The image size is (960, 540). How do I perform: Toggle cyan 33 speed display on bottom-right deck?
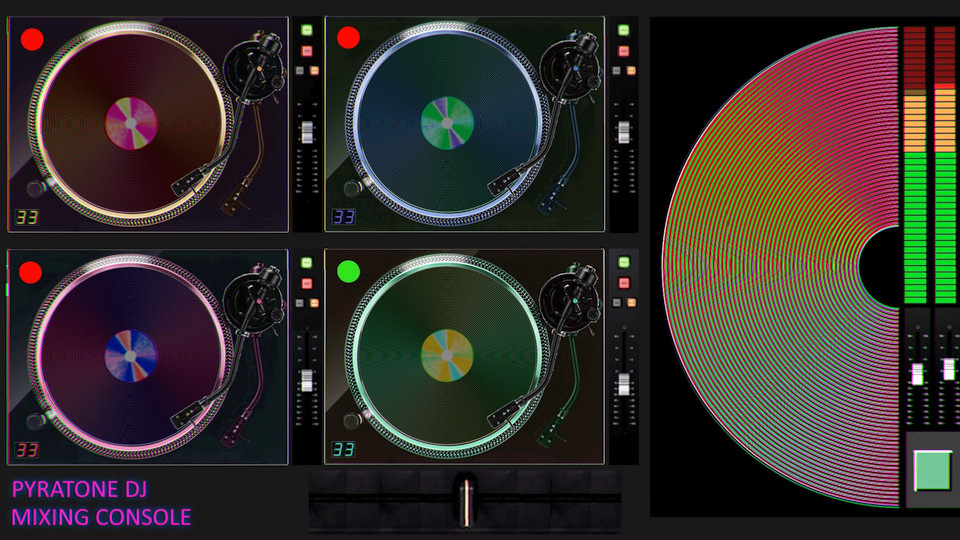tap(343, 450)
